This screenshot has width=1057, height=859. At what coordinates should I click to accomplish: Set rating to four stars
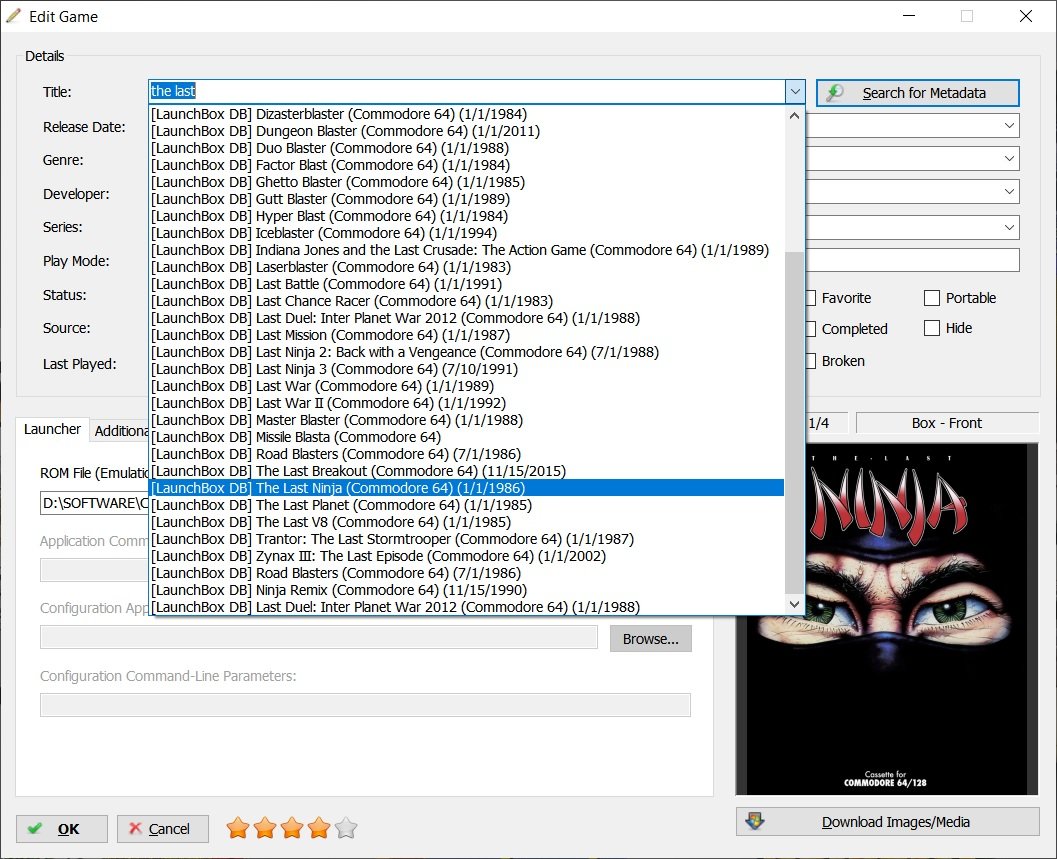point(319,827)
